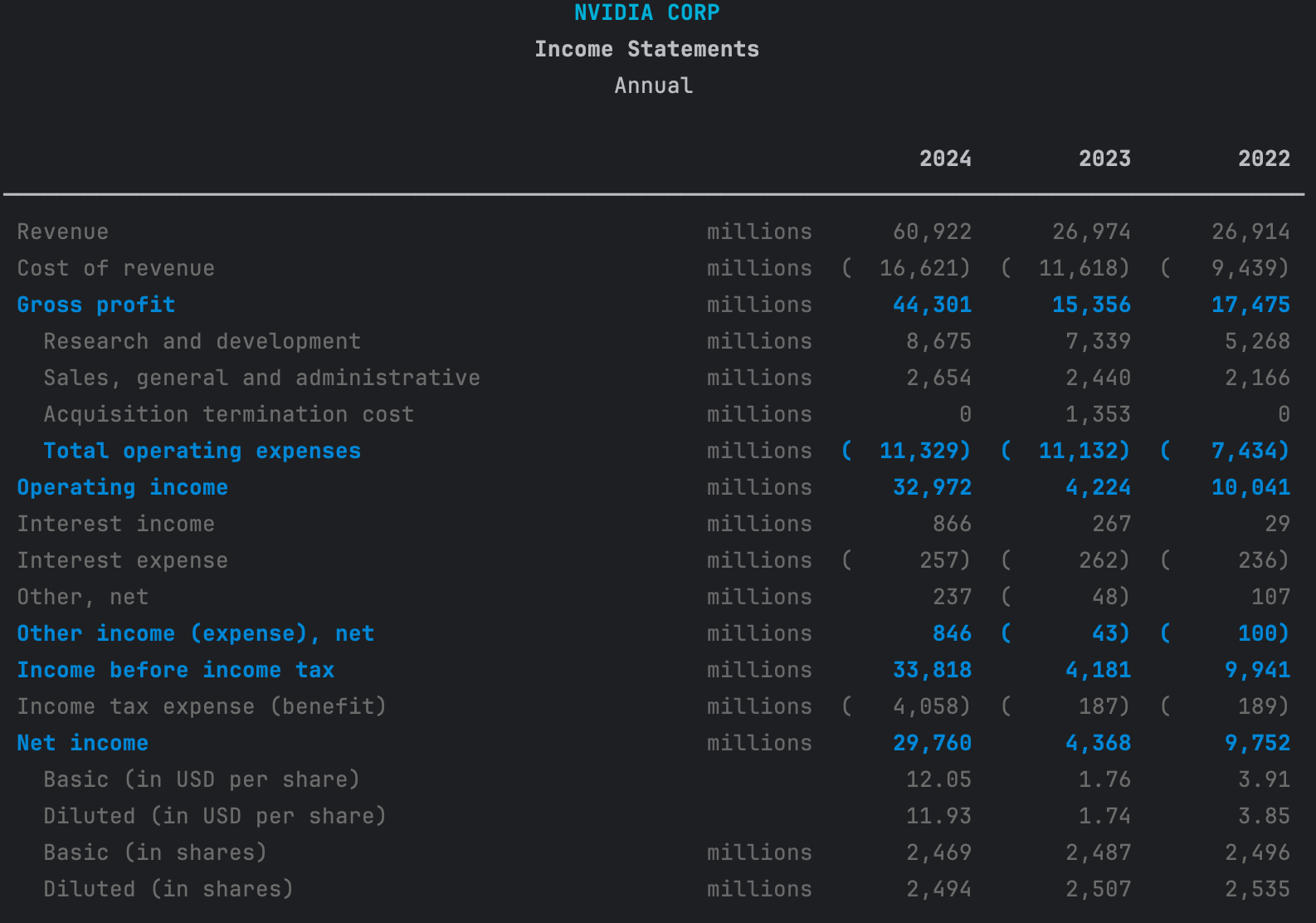Screen dimensions: 1316x923
Task: Click the Income Statements heading
Action: pyautogui.click(x=647, y=49)
